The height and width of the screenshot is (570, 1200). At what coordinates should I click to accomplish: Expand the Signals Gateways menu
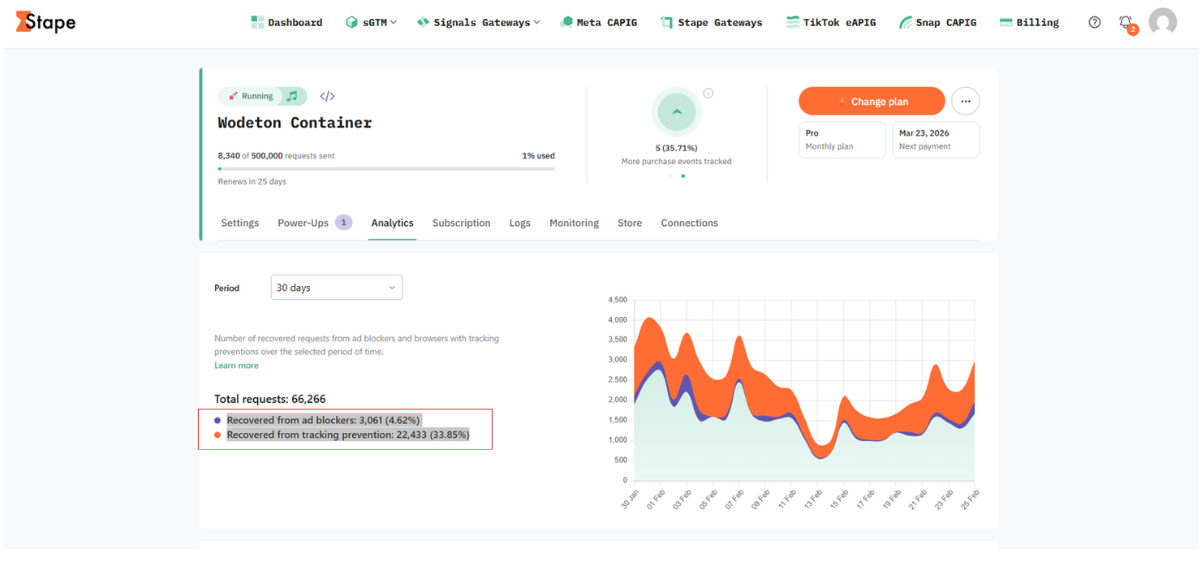tap(478, 22)
